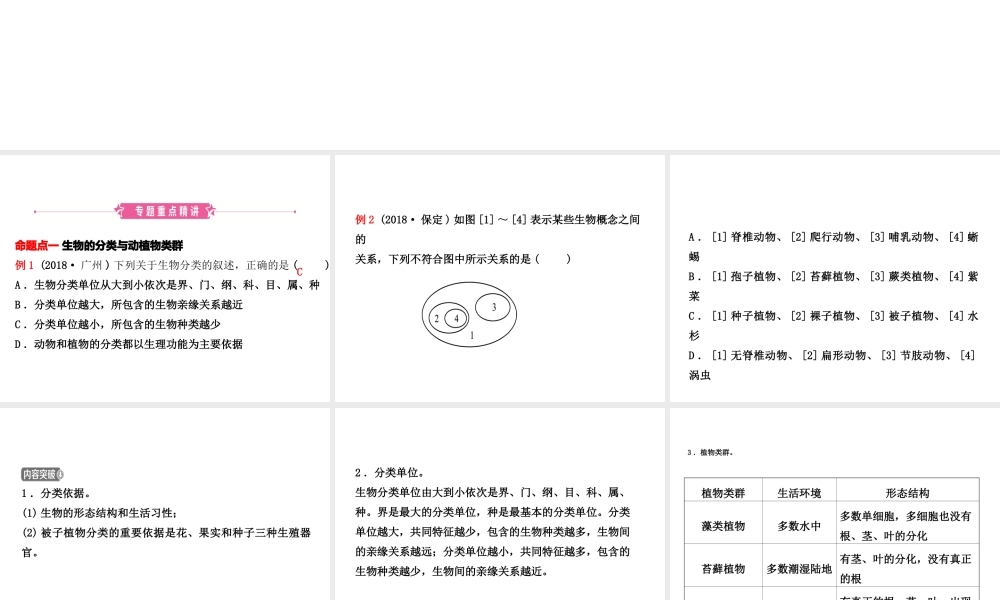The height and width of the screenshot is (600, 1000).
Task: Click line 关系，下列不符合图中所示关系的是
Action: (x=463, y=259)
